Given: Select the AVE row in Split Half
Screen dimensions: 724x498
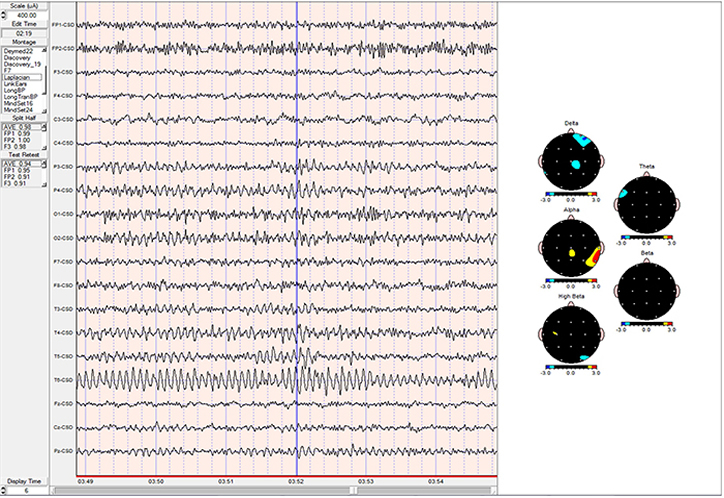Looking at the screenshot, I should tap(20, 127).
